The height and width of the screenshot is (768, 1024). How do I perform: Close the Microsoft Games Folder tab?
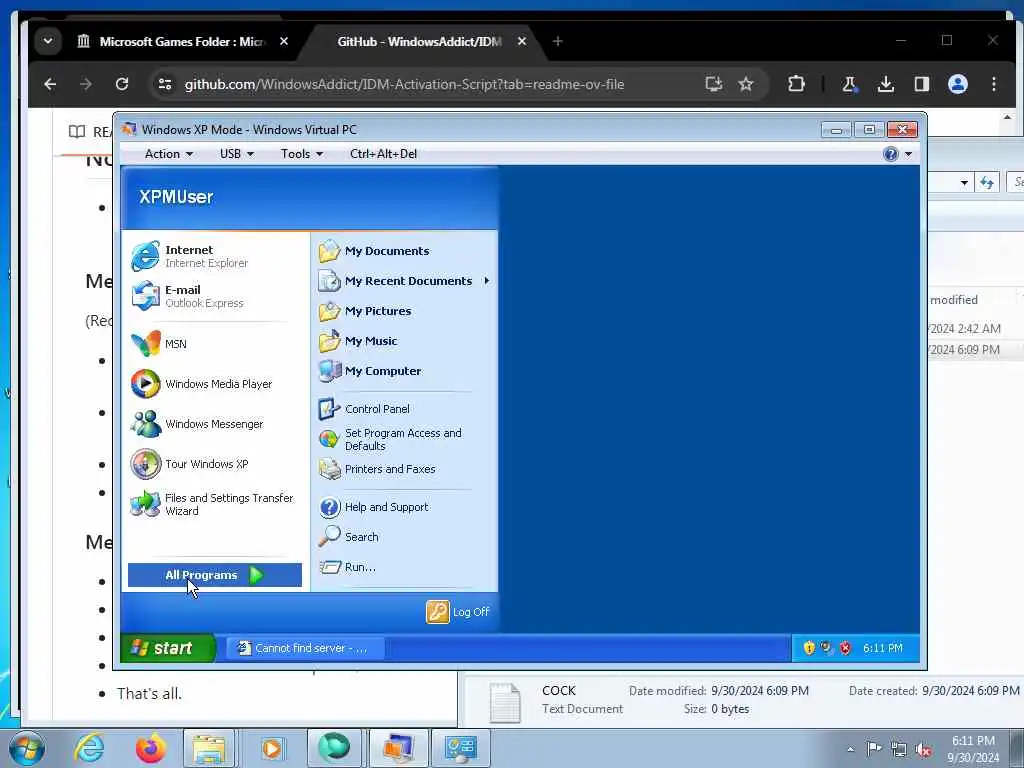pyautogui.click(x=284, y=41)
